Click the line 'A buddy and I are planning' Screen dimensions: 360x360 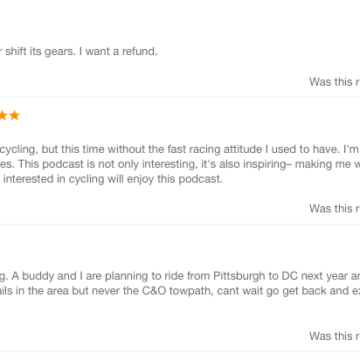tap(180, 276)
